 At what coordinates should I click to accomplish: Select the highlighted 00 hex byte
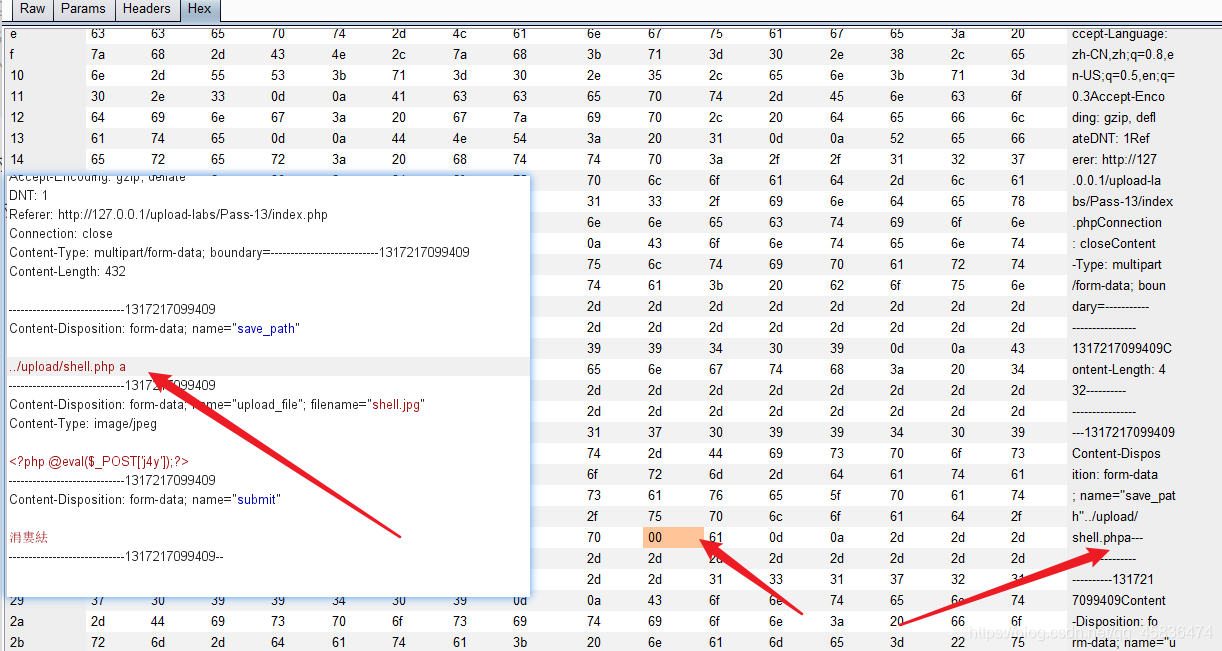(x=672, y=537)
